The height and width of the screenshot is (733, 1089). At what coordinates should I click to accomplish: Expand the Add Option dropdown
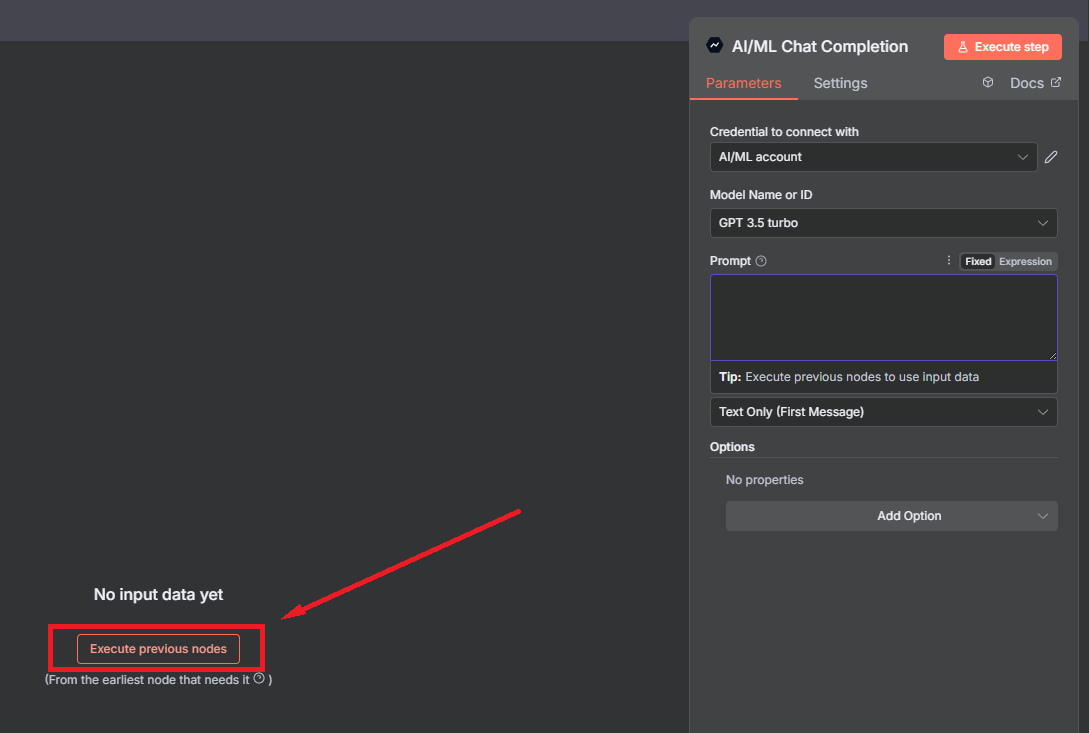pyautogui.click(x=891, y=516)
